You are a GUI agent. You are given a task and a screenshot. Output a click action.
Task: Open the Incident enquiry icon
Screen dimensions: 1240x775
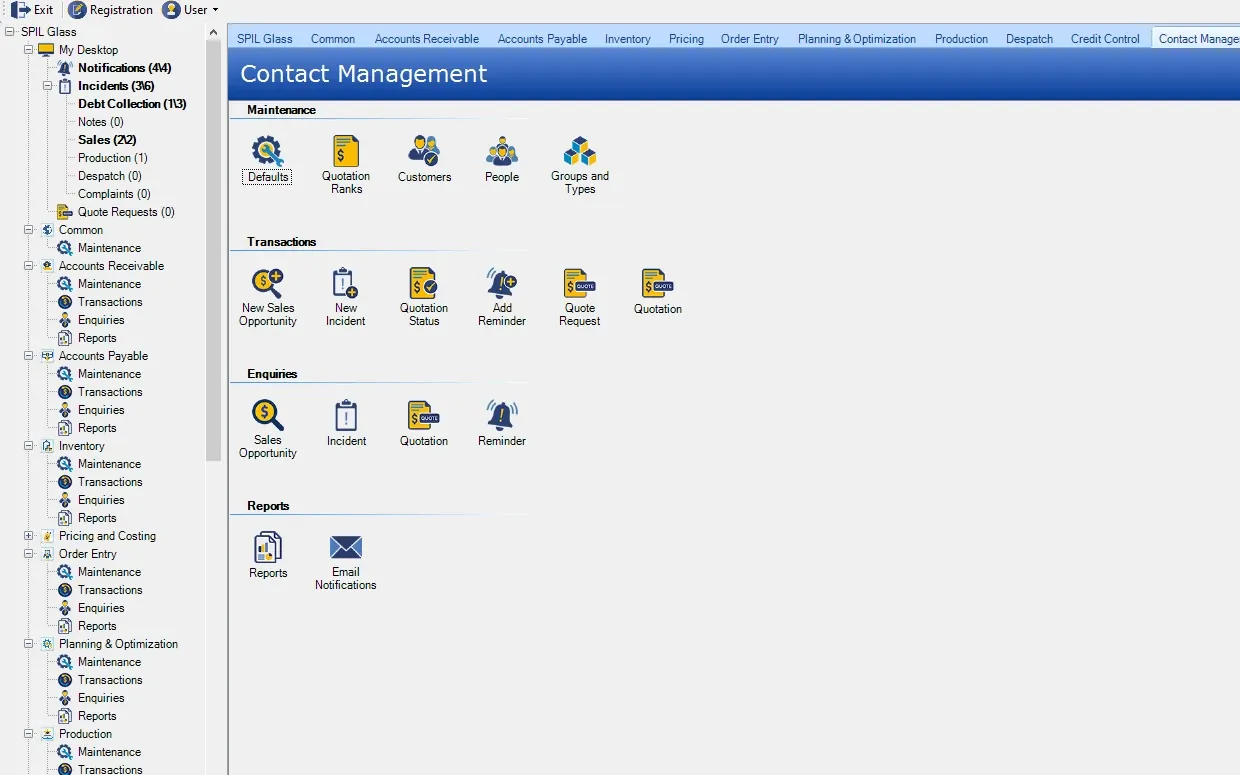346,423
